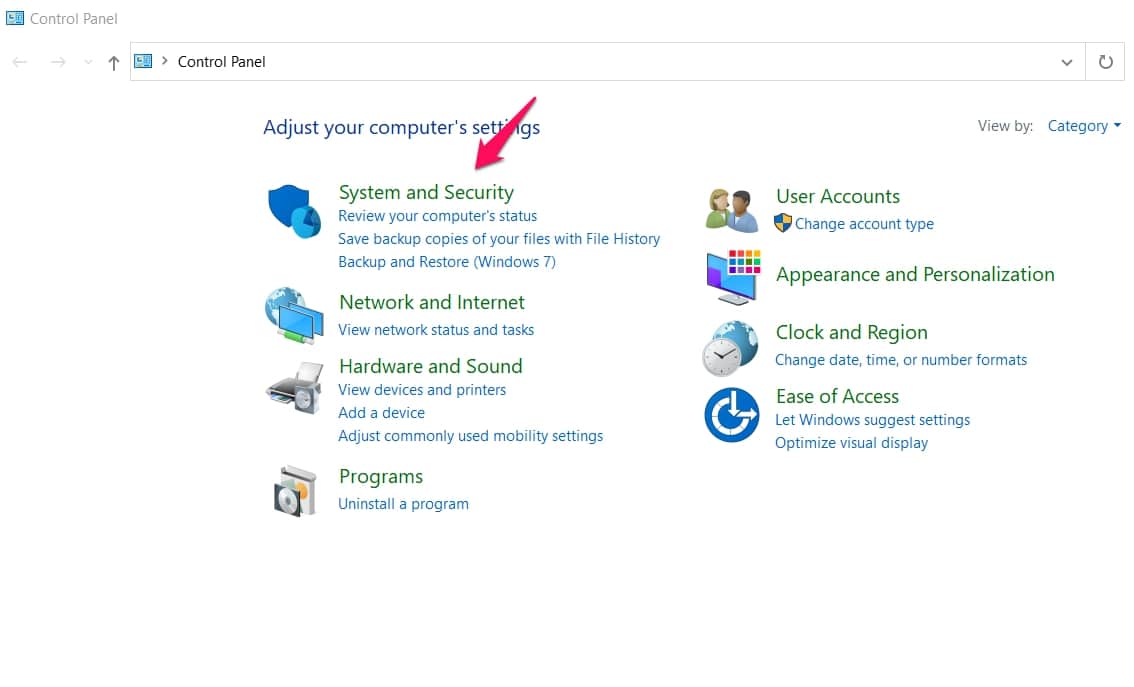This screenshot has height=687, width=1134.
Task: Open Adjust commonly used mobility settings
Action: click(471, 436)
